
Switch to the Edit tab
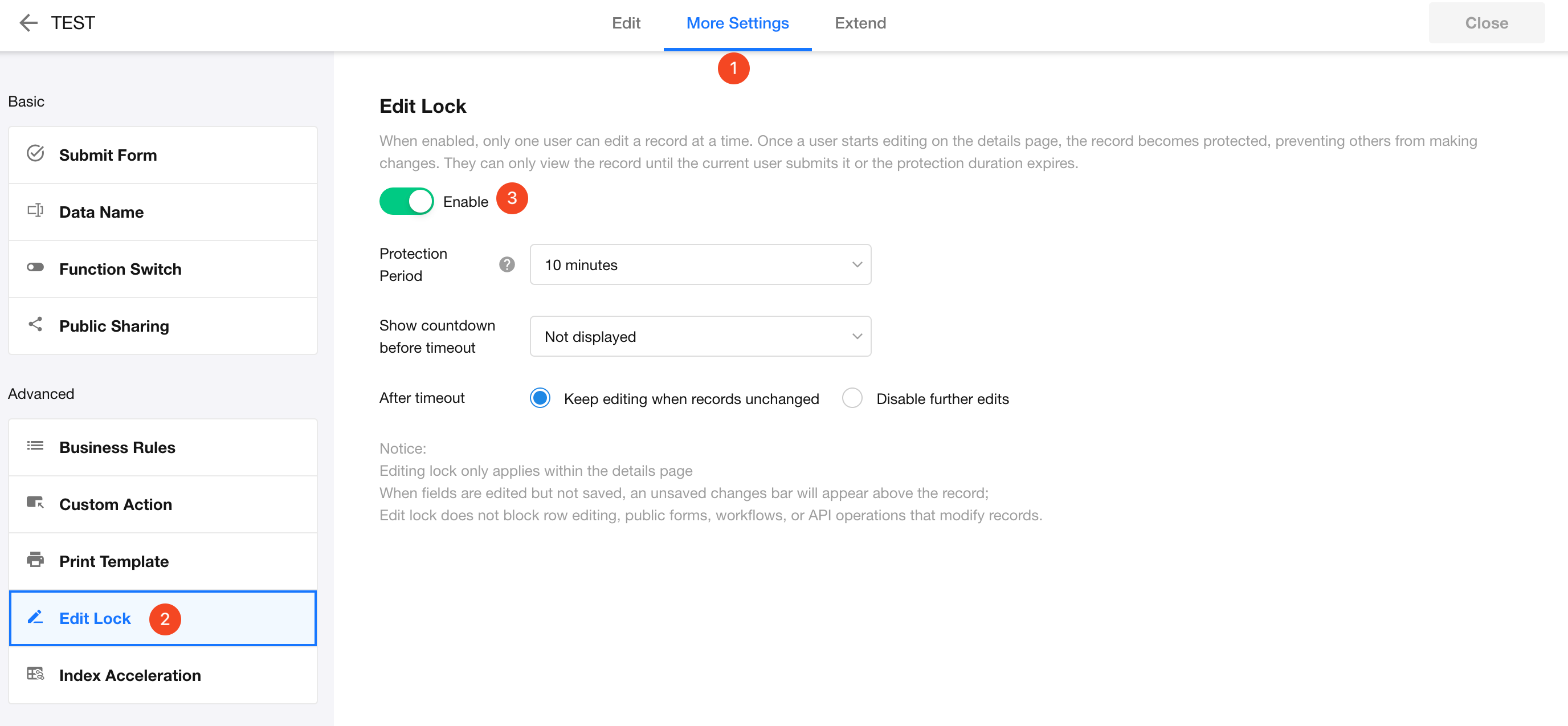[626, 23]
